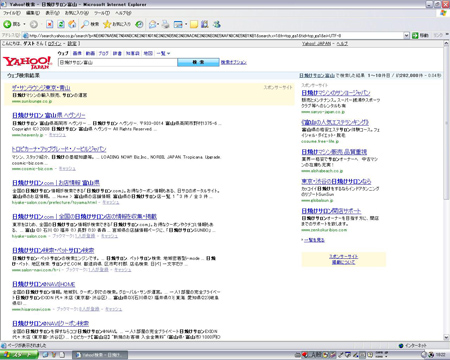The width and height of the screenshot is (450, 360).
Task: Click the IE quick launch icon on taskbar
Action: pos(45,355)
